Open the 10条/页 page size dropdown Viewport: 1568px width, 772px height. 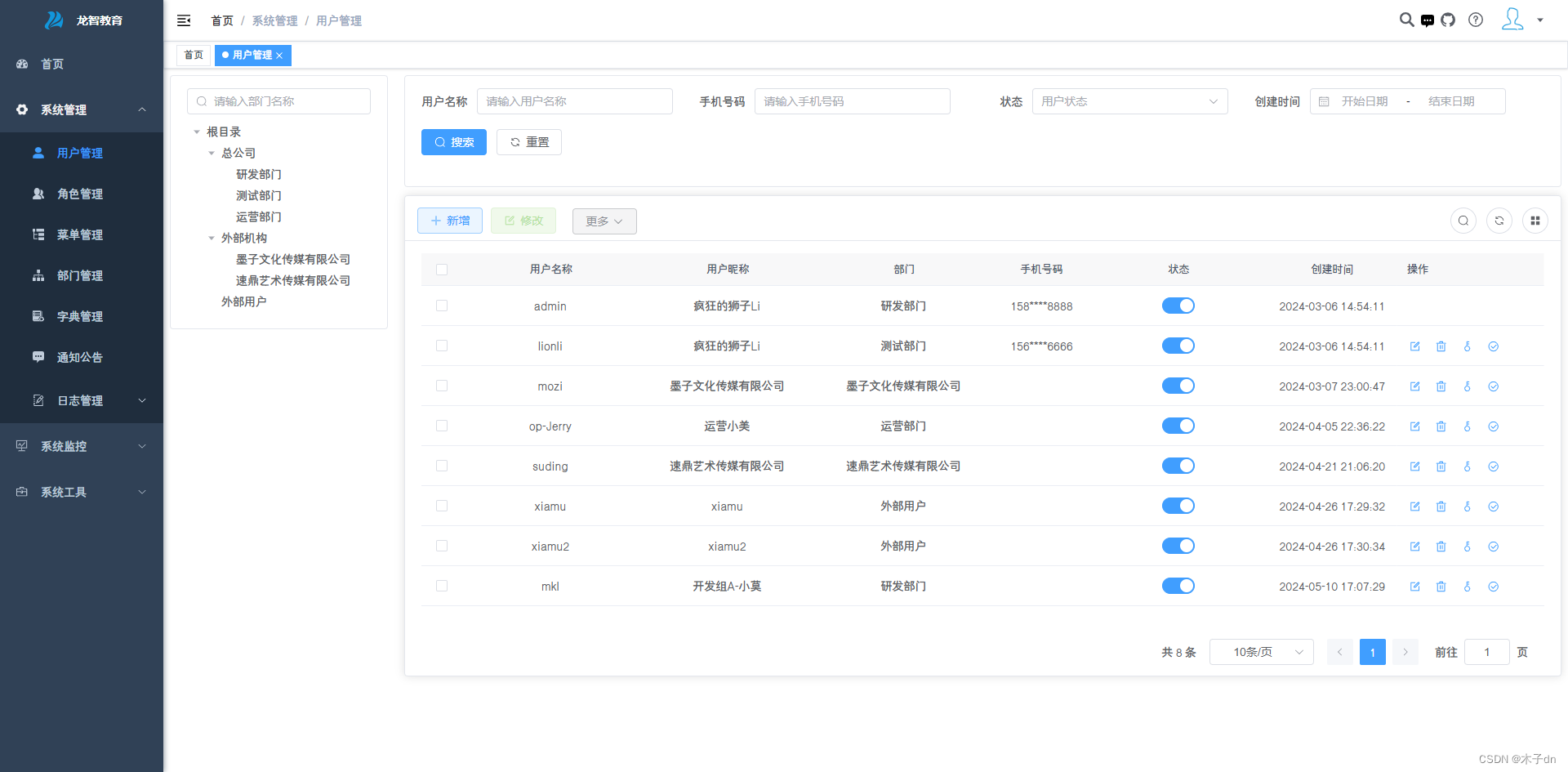pos(1262,652)
